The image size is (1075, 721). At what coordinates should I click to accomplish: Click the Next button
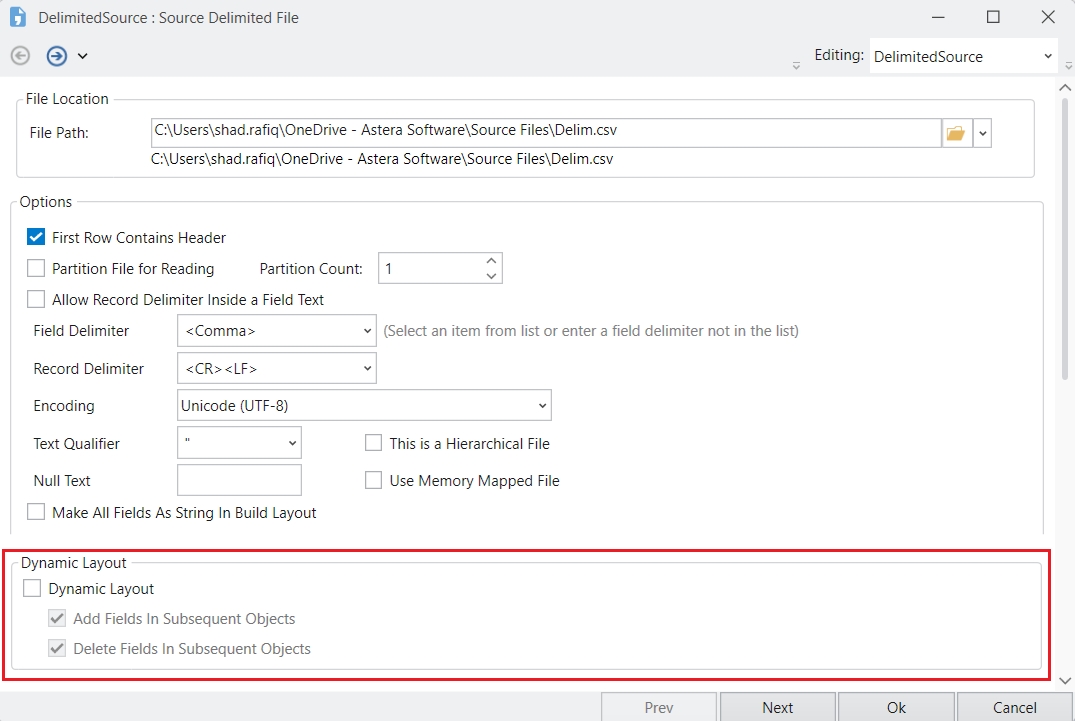(x=777, y=707)
